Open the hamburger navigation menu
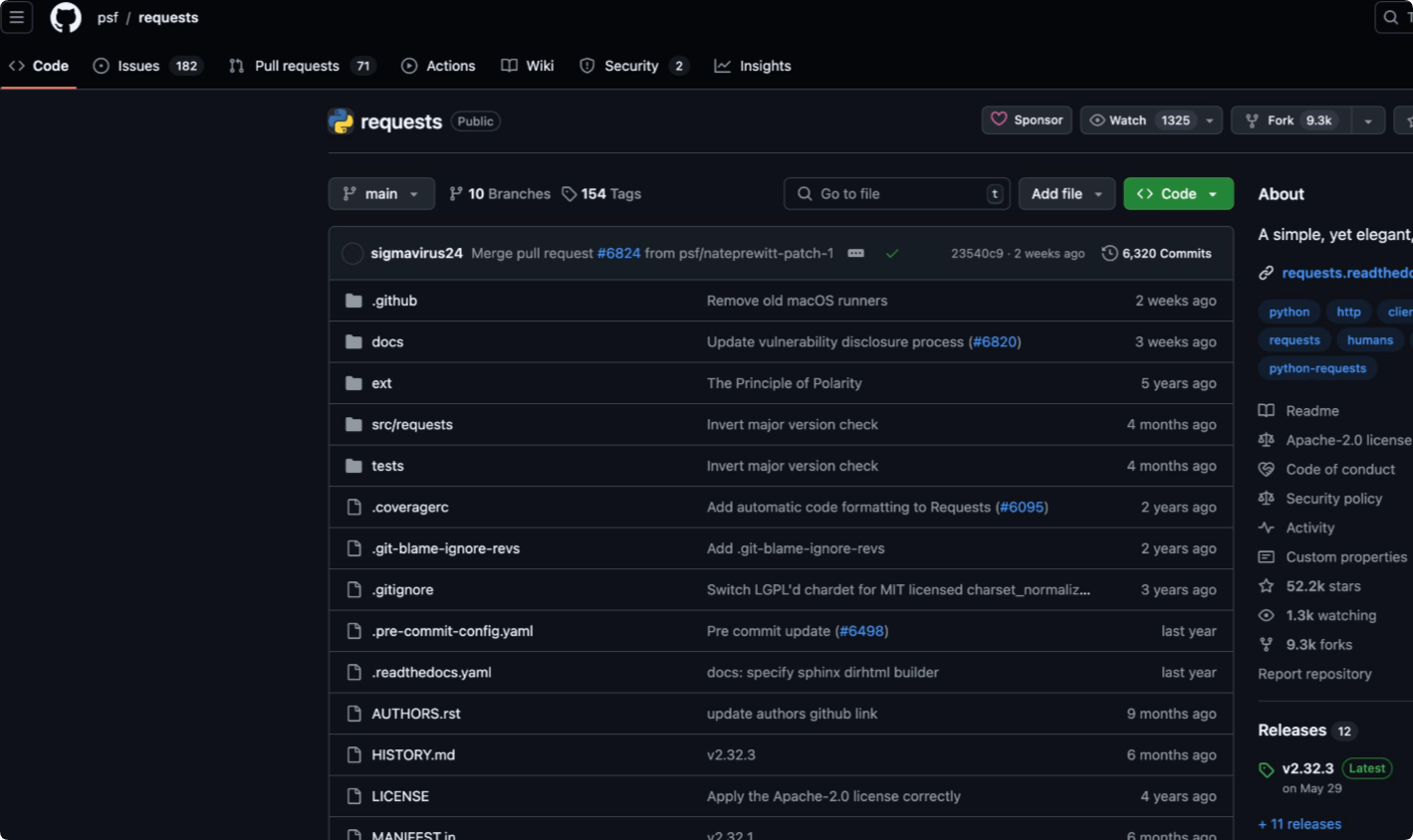The width and height of the screenshot is (1413, 840). (17, 17)
